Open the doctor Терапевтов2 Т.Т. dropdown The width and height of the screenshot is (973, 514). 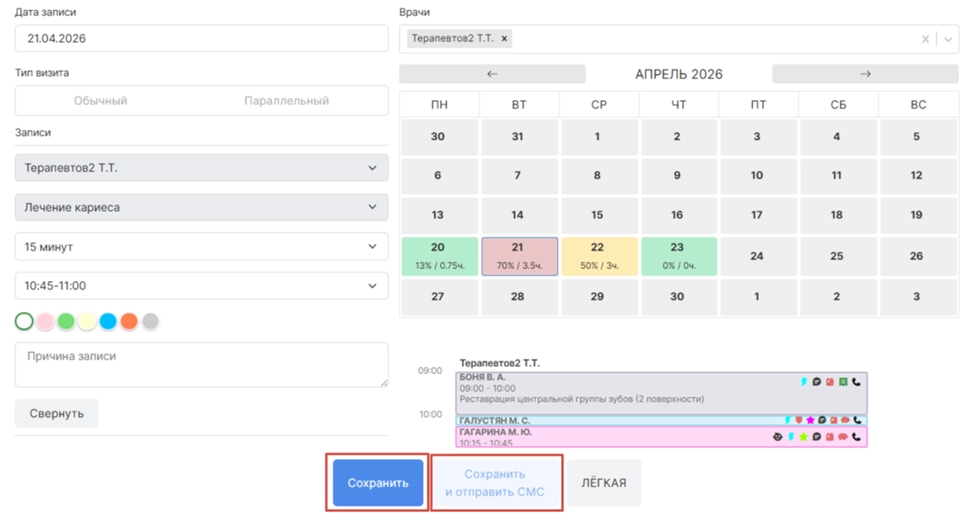201,168
